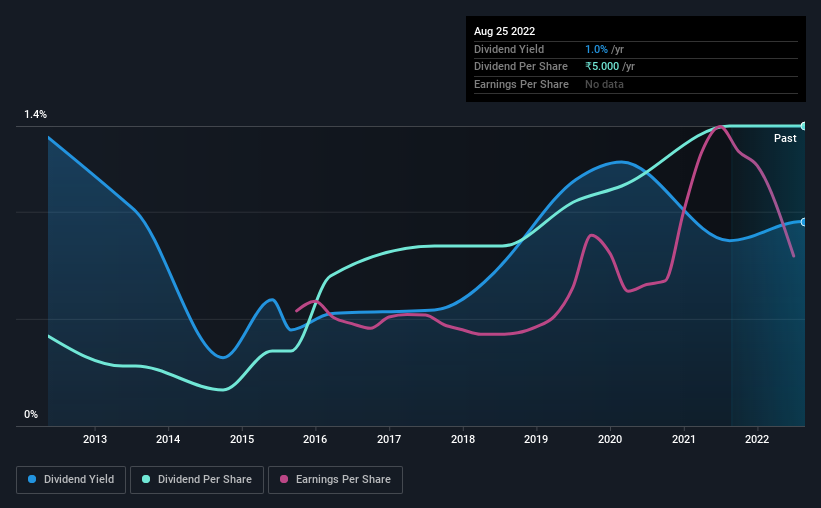This screenshot has width=821, height=508.
Task: Click the Earnings Per Share 'No data' text
Action: (x=604, y=84)
